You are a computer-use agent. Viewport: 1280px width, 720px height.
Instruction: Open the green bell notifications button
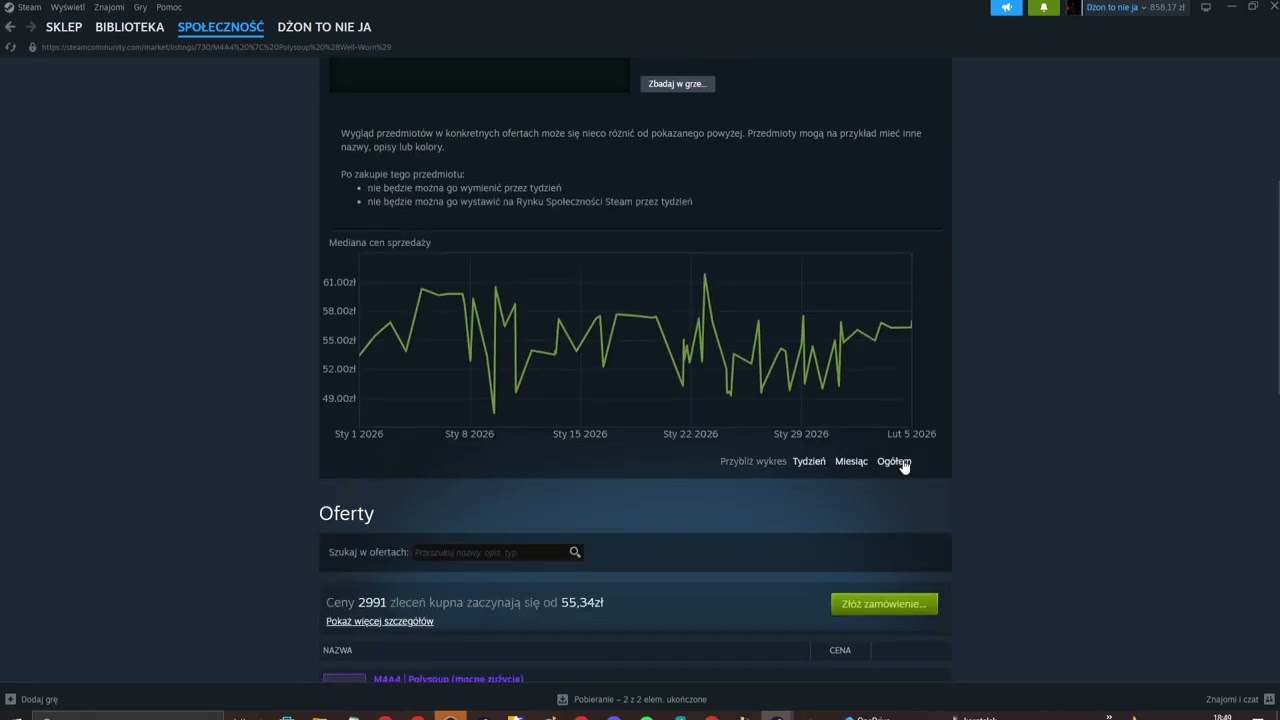1043,7
